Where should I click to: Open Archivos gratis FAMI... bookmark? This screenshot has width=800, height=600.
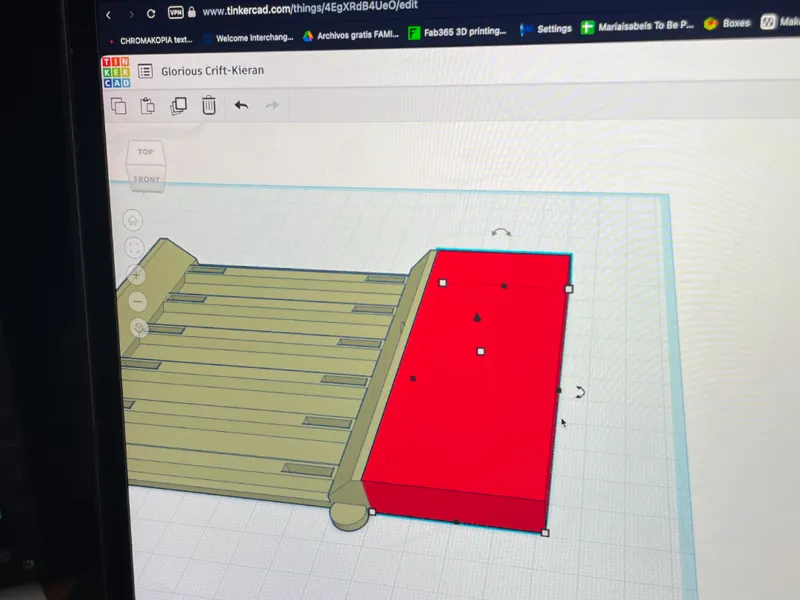point(351,35)
